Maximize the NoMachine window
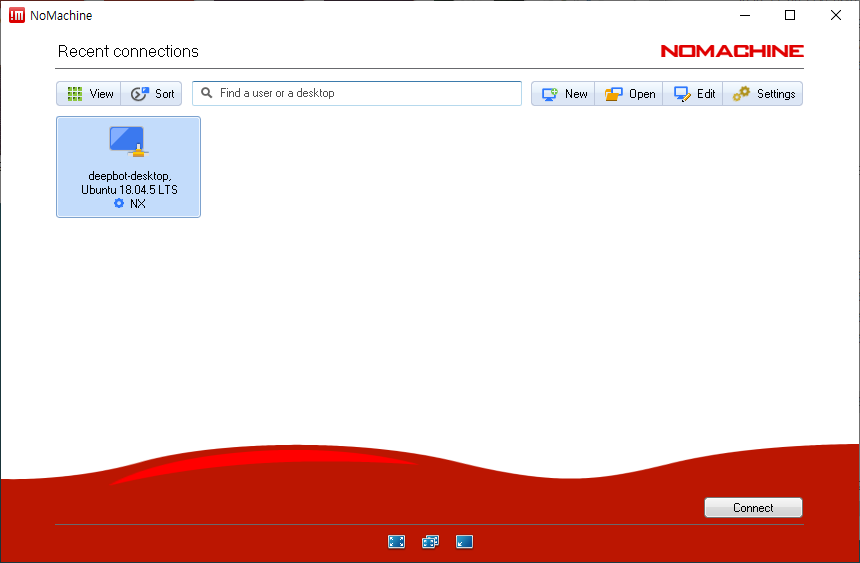Image resolution: width=860 pixels, height=563 pixels. 790,15
